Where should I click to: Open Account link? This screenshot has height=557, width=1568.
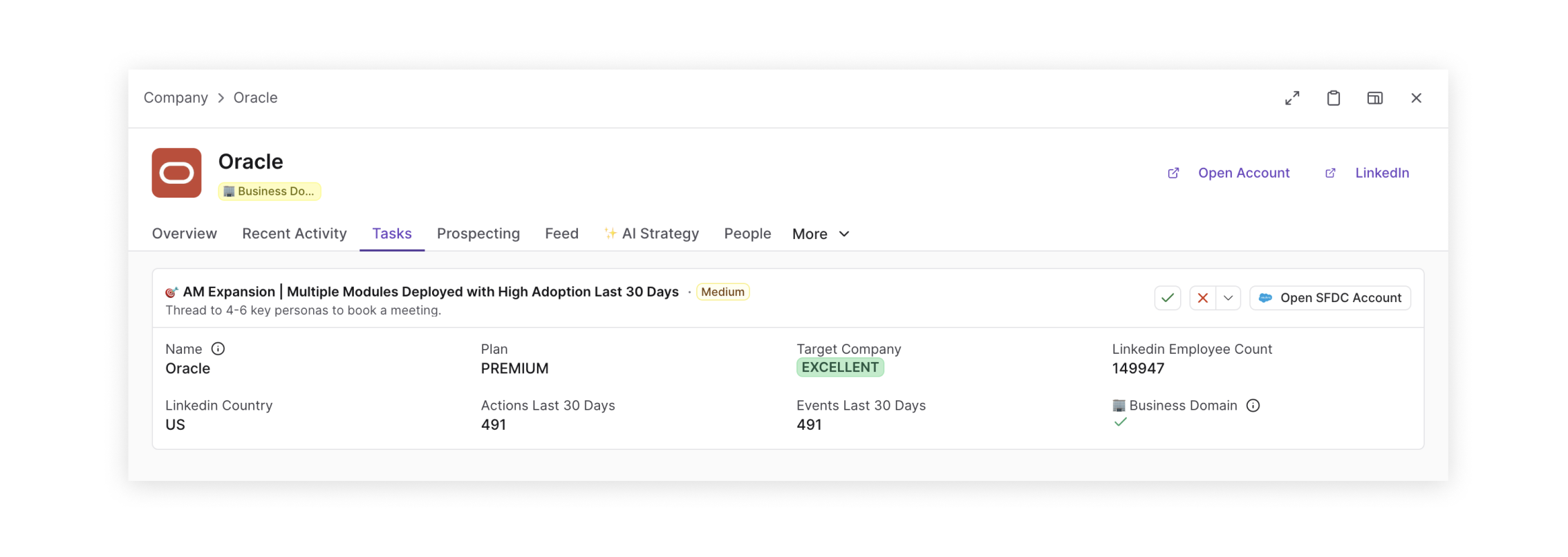click(x=1244, y=173)
